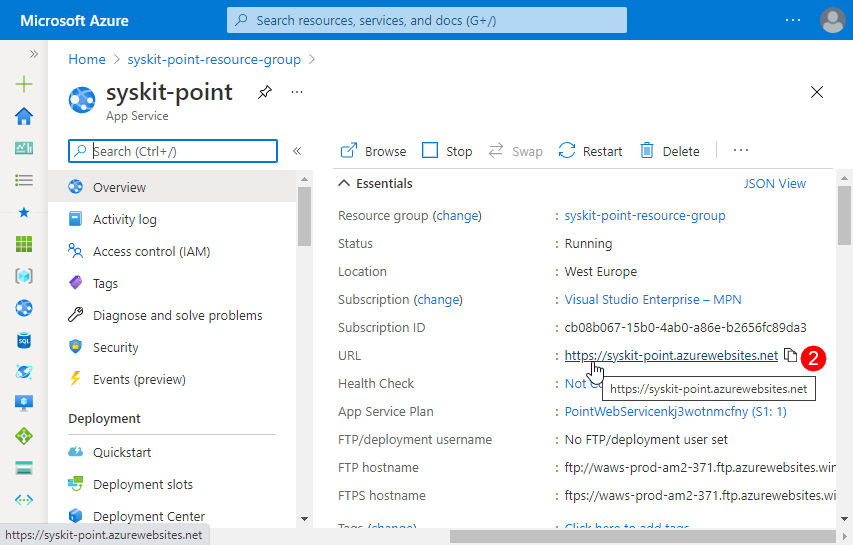
Task: Click the resource menu scrollbar thumb
Action: click(x=304, y=216)
